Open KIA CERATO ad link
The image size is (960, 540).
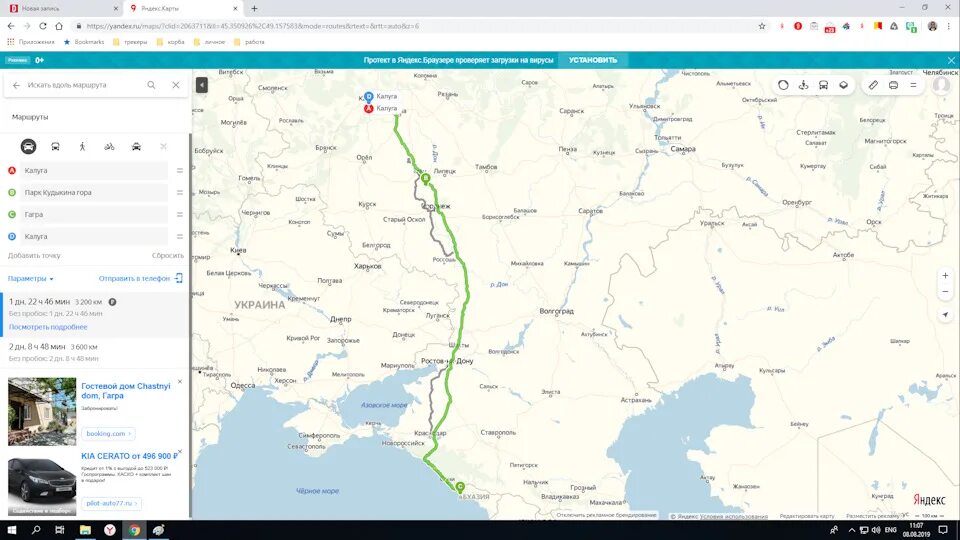point(129,456)
